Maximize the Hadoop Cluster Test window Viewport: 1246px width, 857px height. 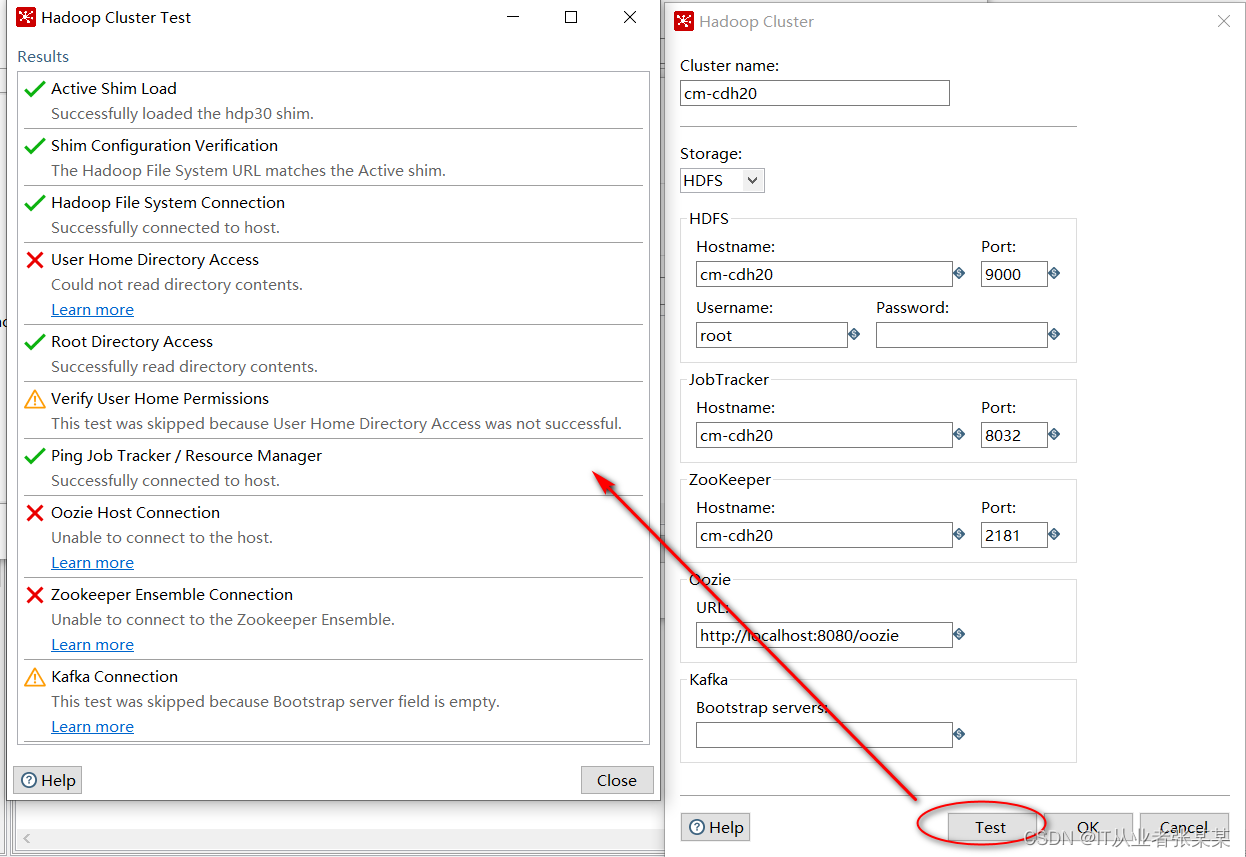click(x=571, y=17)
